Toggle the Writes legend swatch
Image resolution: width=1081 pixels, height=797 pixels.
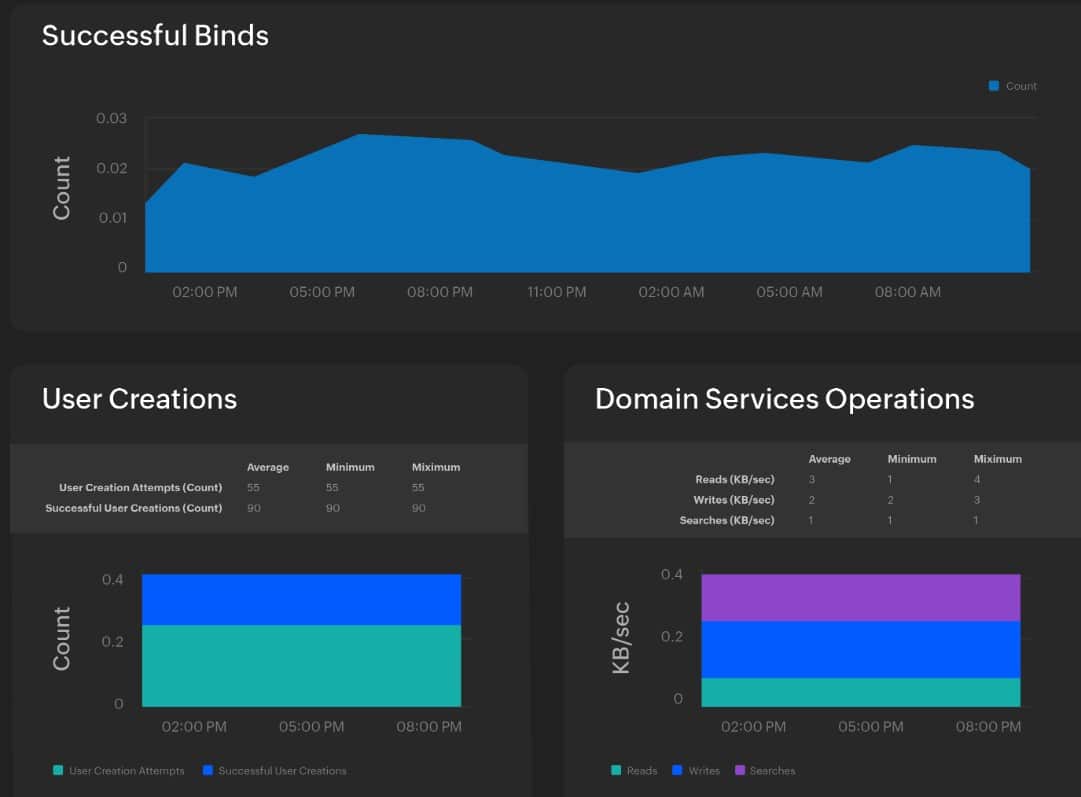pos(677,770)
